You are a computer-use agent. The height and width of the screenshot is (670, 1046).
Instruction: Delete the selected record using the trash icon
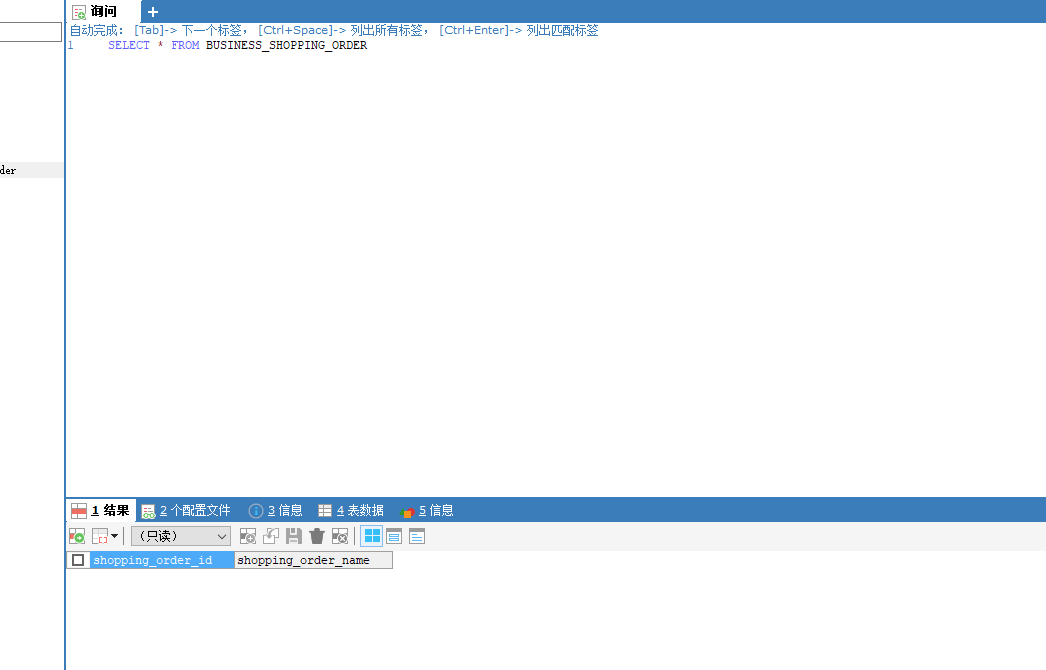[317, 536]
